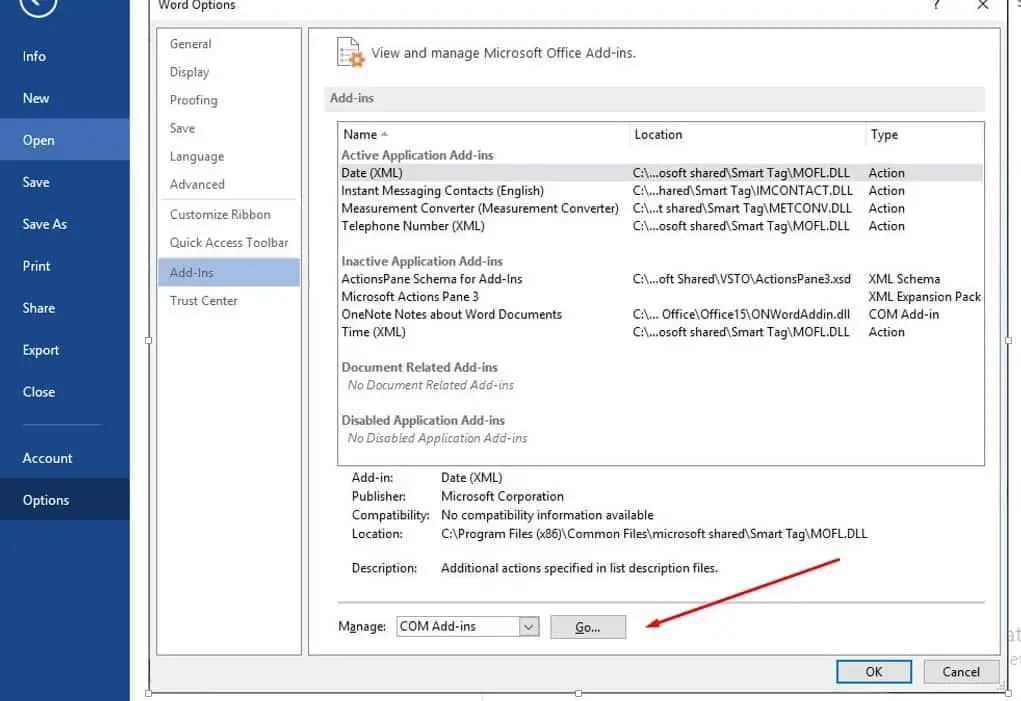Open the Display options category

(229, 72)
